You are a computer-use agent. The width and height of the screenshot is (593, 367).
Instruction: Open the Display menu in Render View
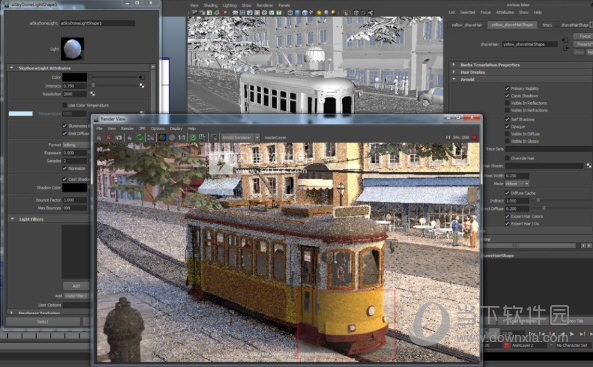[x=176, y=129]
